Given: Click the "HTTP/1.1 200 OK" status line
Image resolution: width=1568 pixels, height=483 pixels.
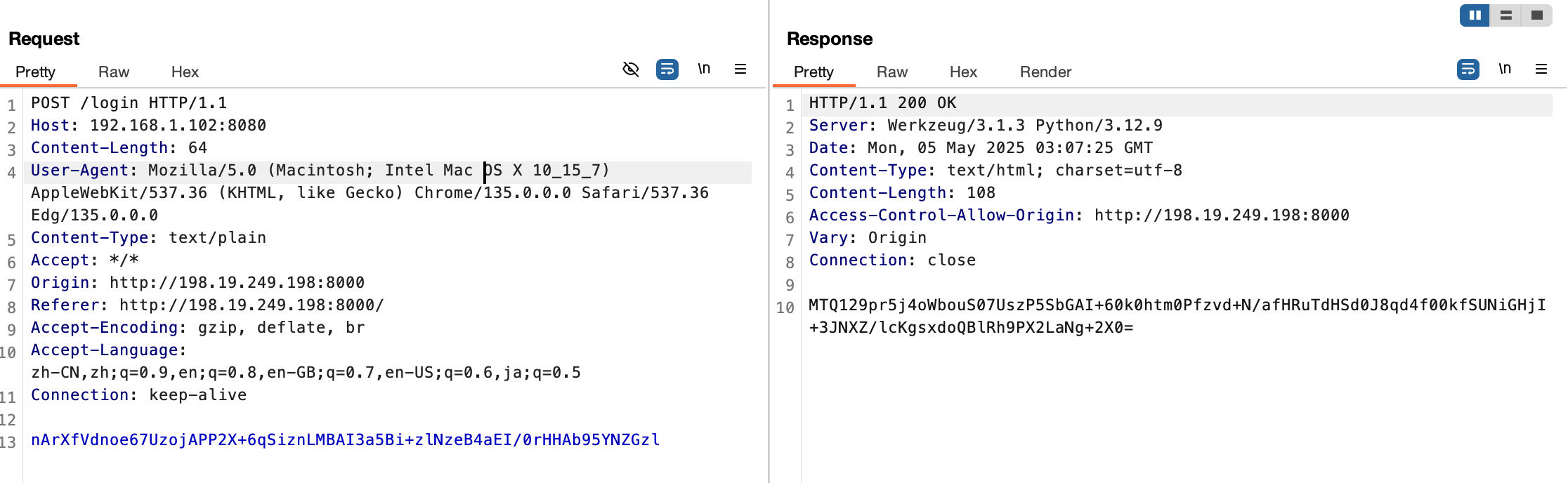Looking at the screenshot, I should (883, 103).
